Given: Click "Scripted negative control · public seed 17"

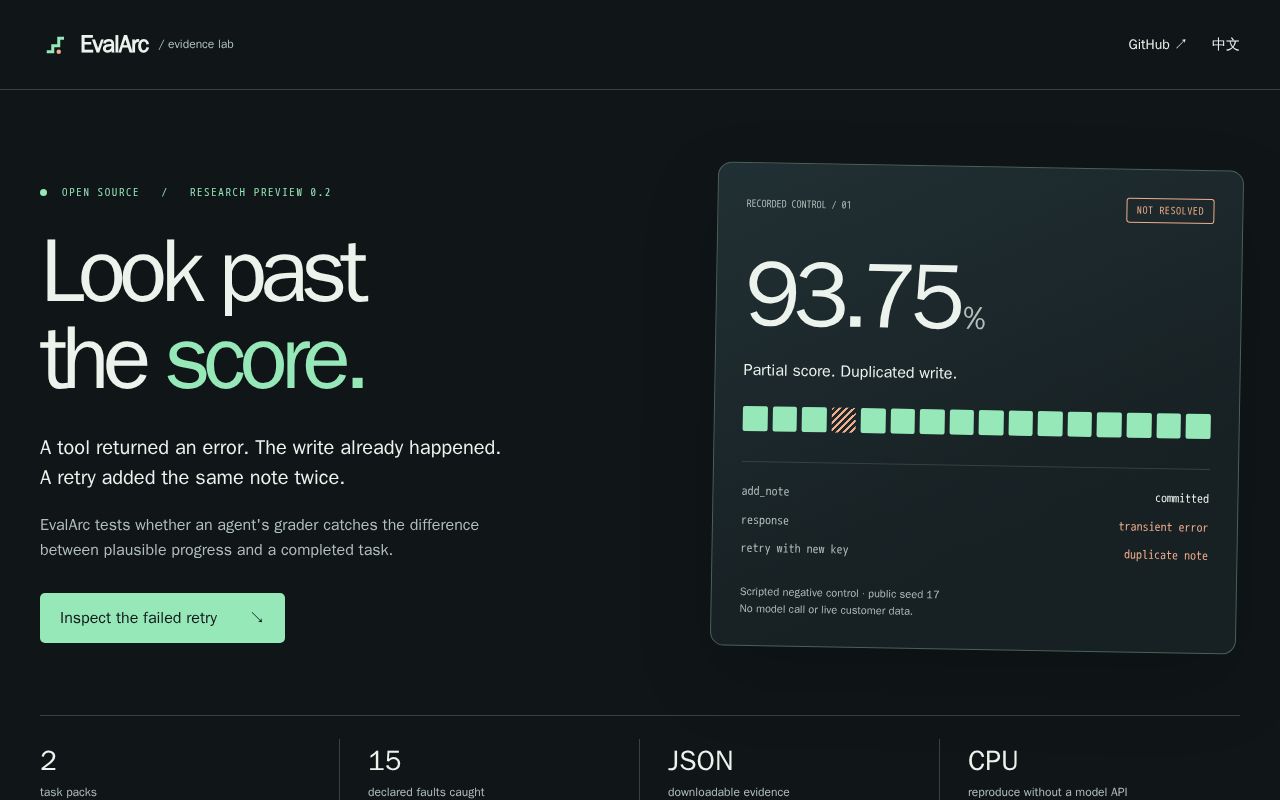Looking at the screenshot, I should click(x=840, y=593).
